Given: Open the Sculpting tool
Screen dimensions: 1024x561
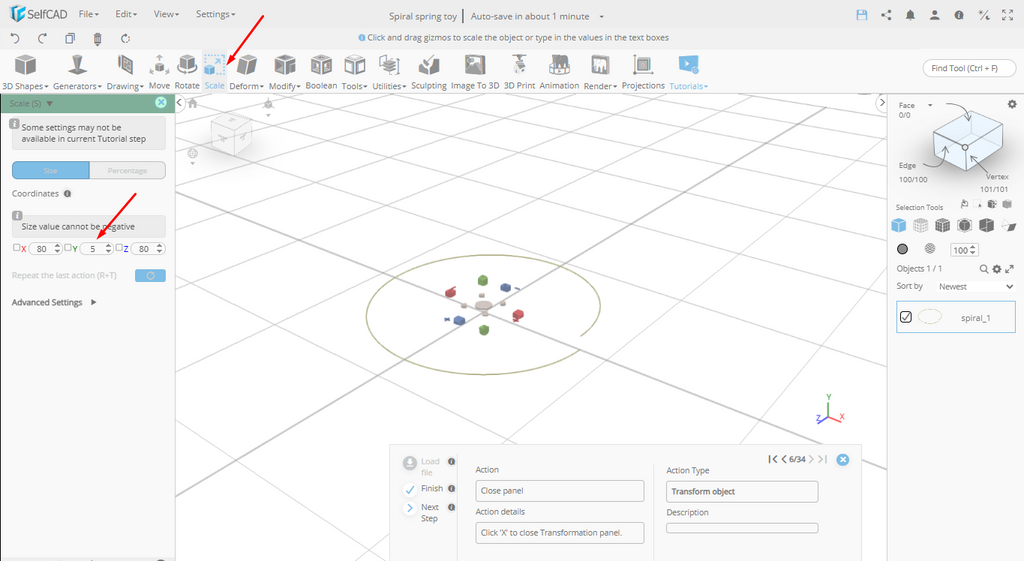Looking at the screenshot, I should (428, 72).
